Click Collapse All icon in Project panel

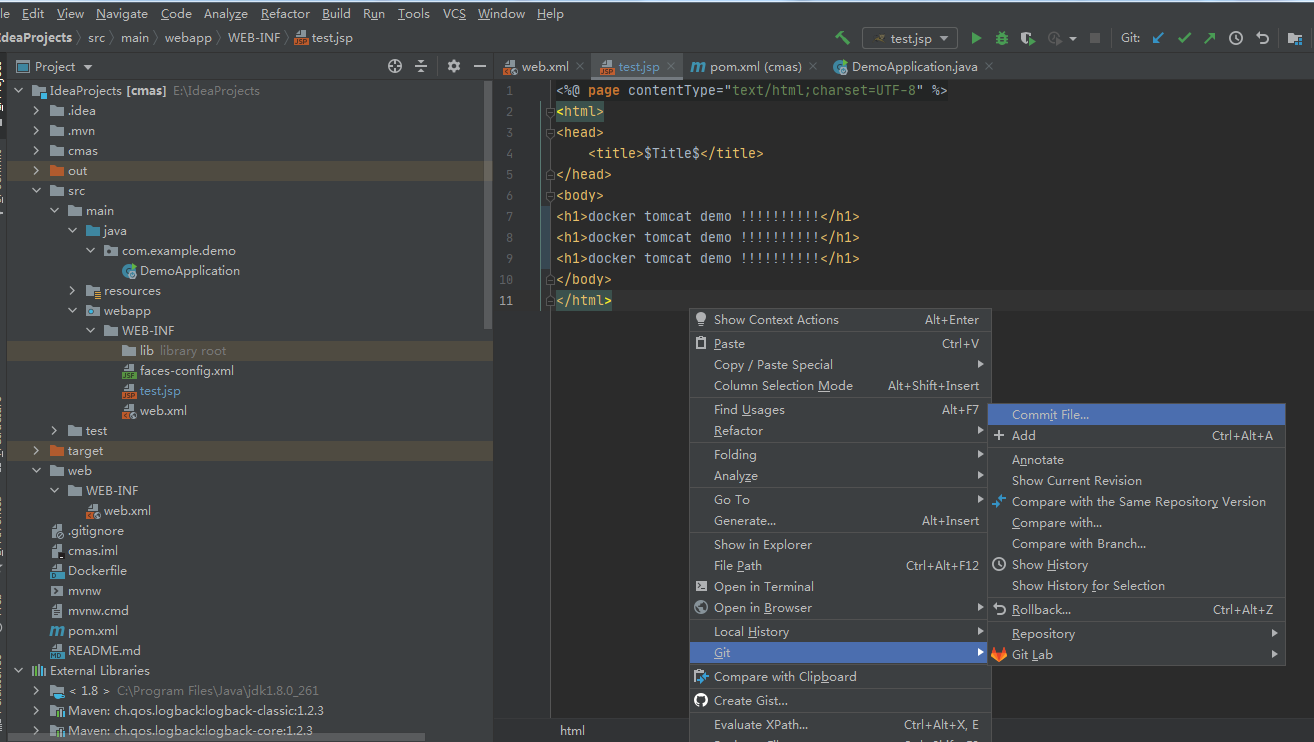421,66
